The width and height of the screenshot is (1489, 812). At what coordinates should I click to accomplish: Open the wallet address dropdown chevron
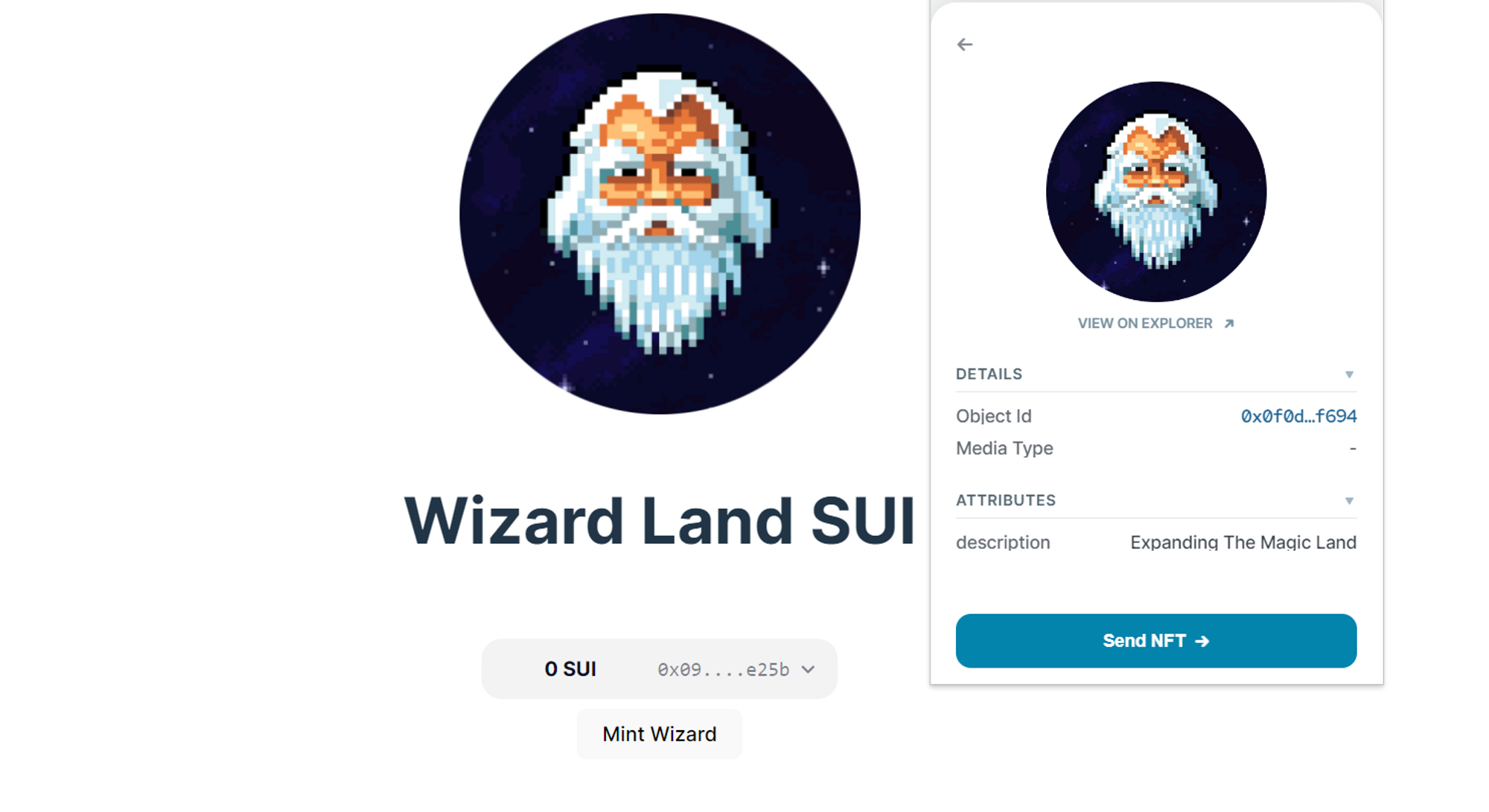(808, 670)
